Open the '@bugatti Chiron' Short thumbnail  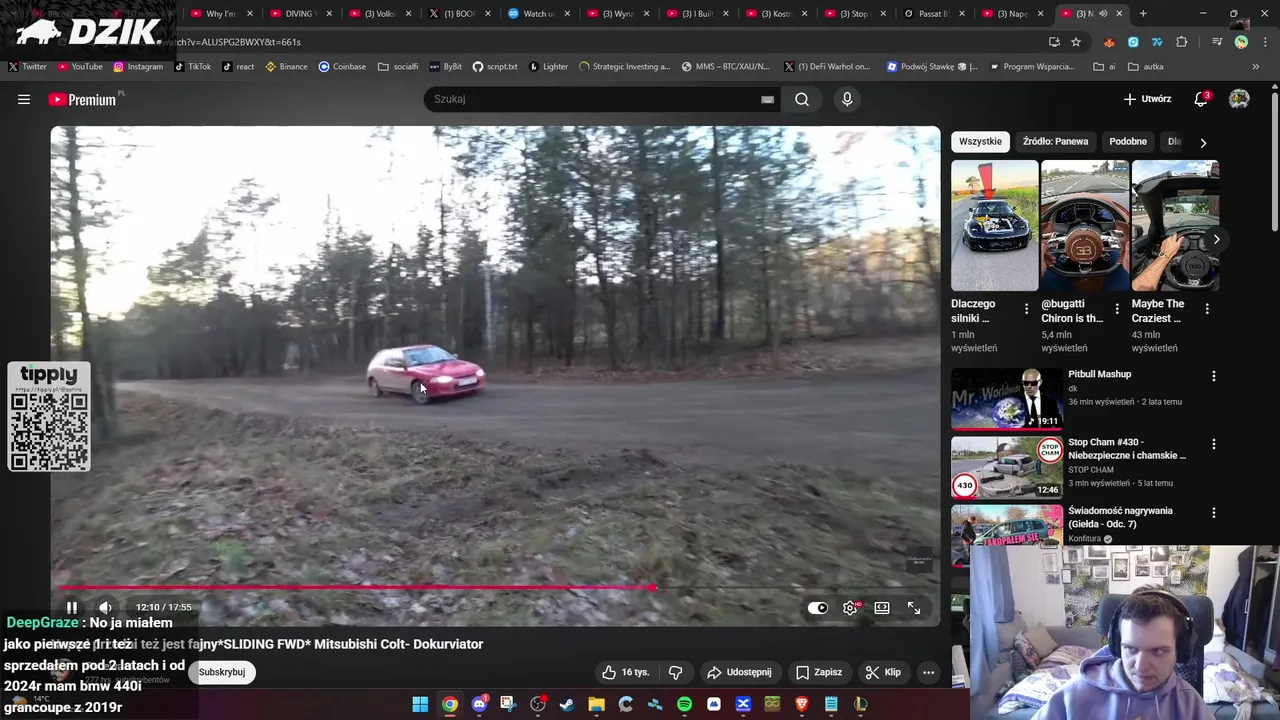coord(1085,226)
